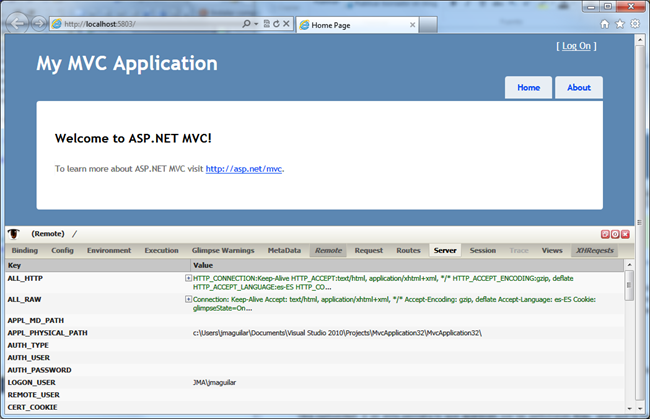The height and width of the screenshot is (419, 650).
Task: Expand the ALL_HTTP value
Action: [188, 278]
